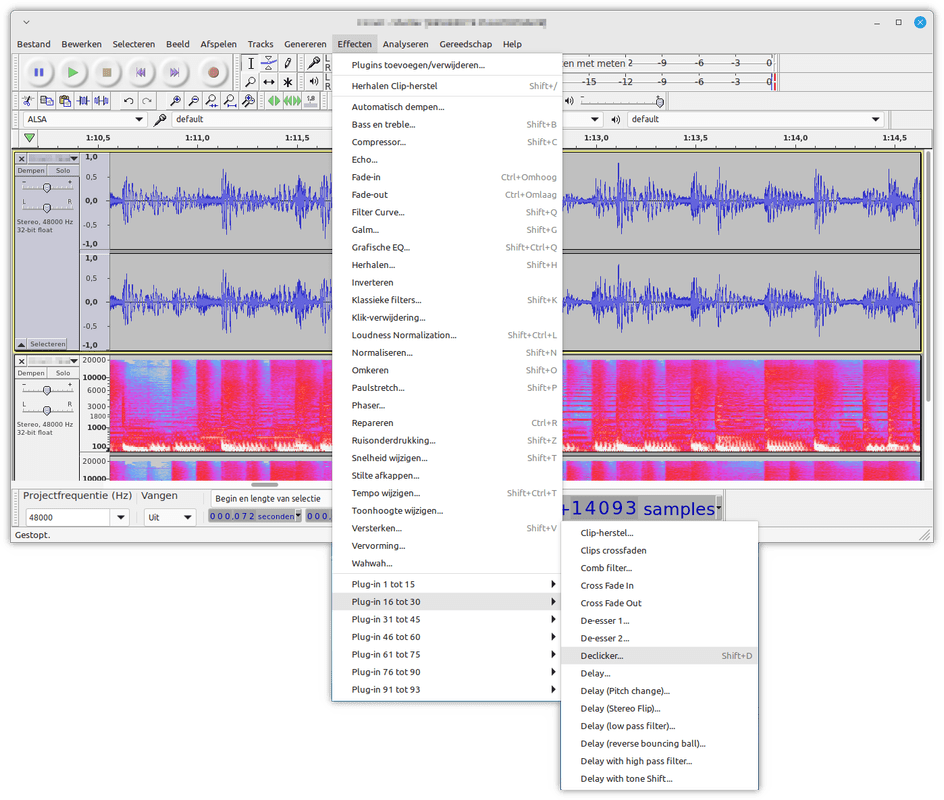
Task: Open the Vangen Uit dropdown
Action: click(x=170, y=517)
